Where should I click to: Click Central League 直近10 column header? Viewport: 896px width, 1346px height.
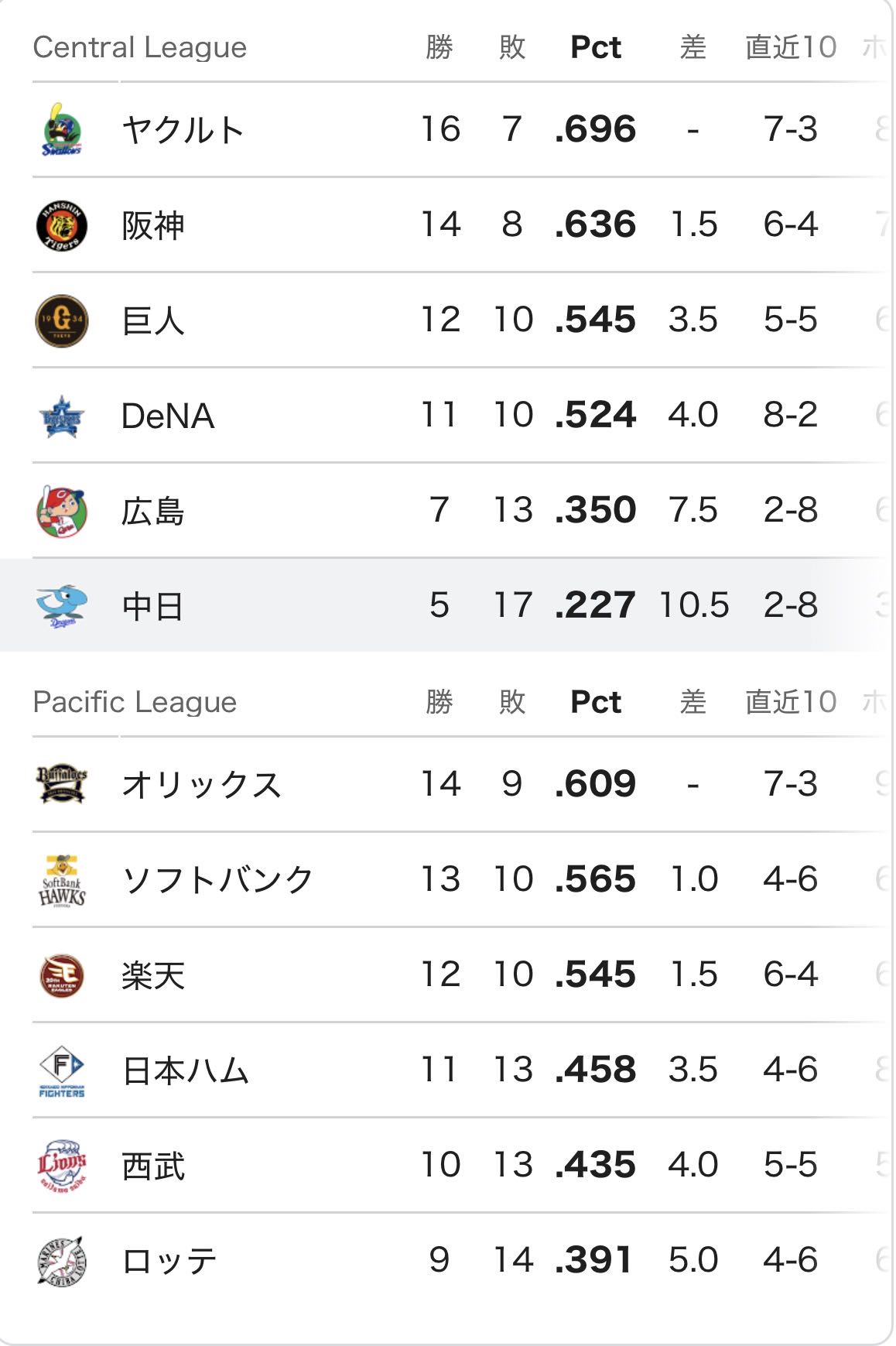(x=790, y=47)
